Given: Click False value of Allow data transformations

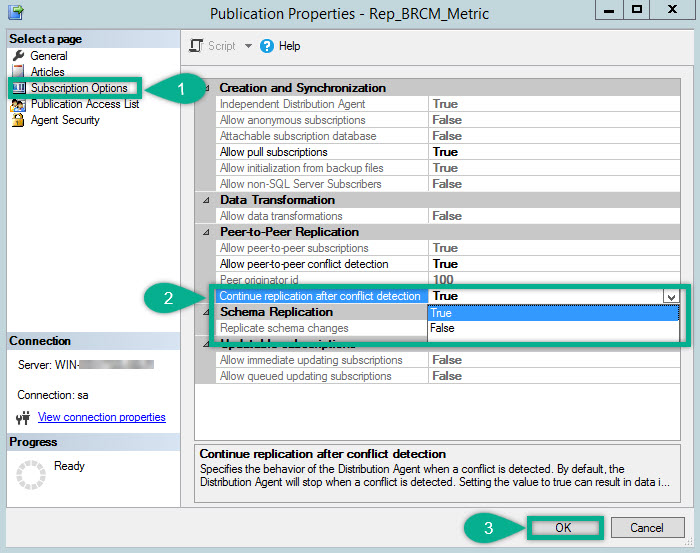Looking at the screenshot, I should (x=447, y=216).
